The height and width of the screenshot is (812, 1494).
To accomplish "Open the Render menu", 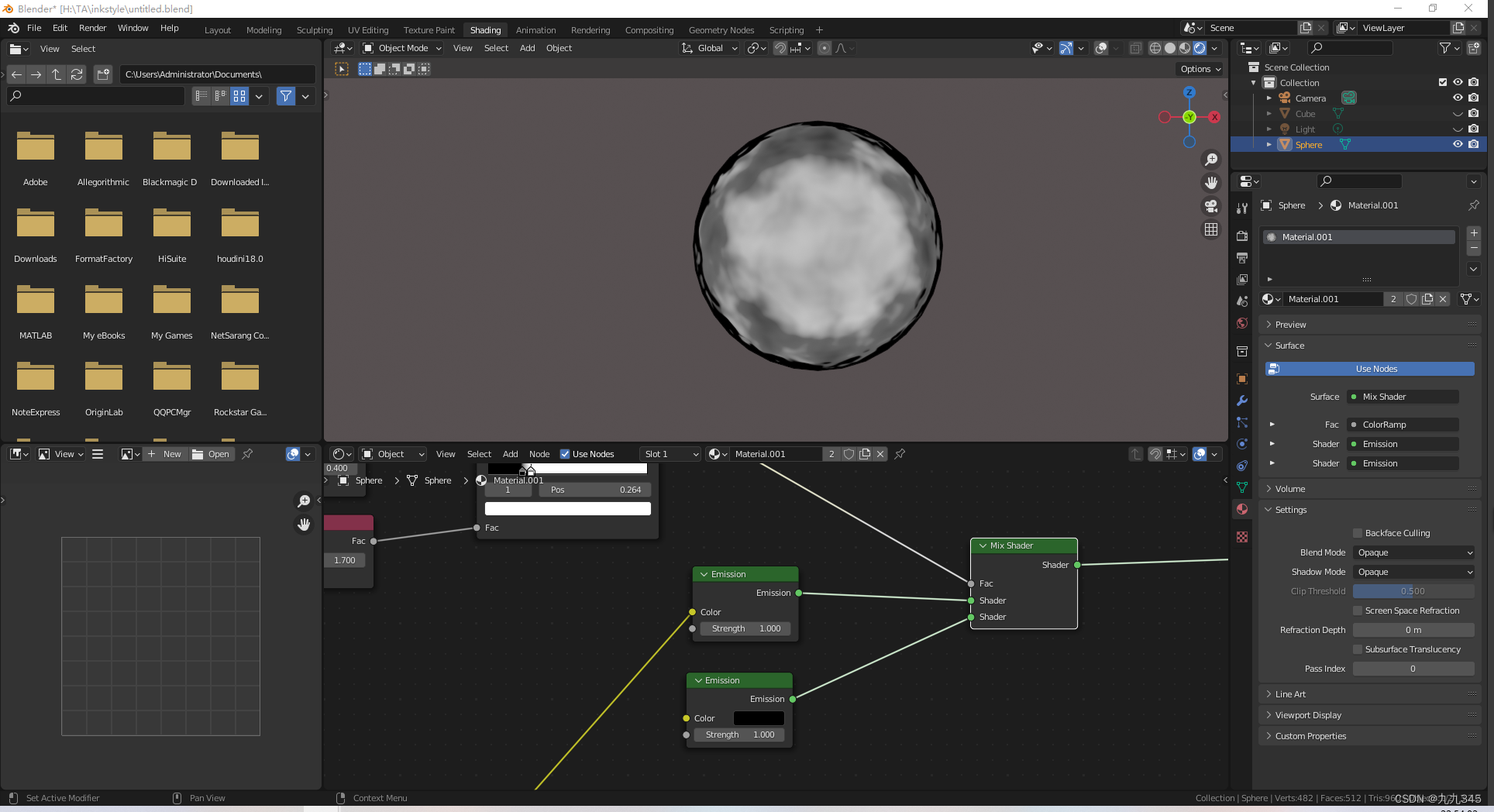I will [x=92, y=28].
